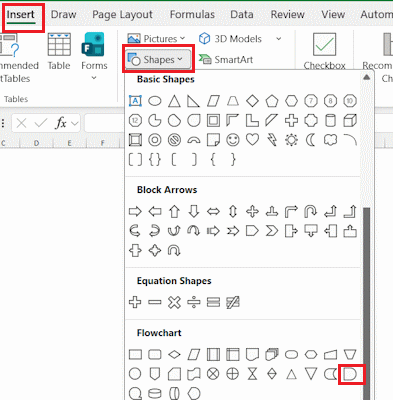This screenshot has height=400, width=393.
Task: Pick the Division equation shape
Action: (x=194, y=302)
